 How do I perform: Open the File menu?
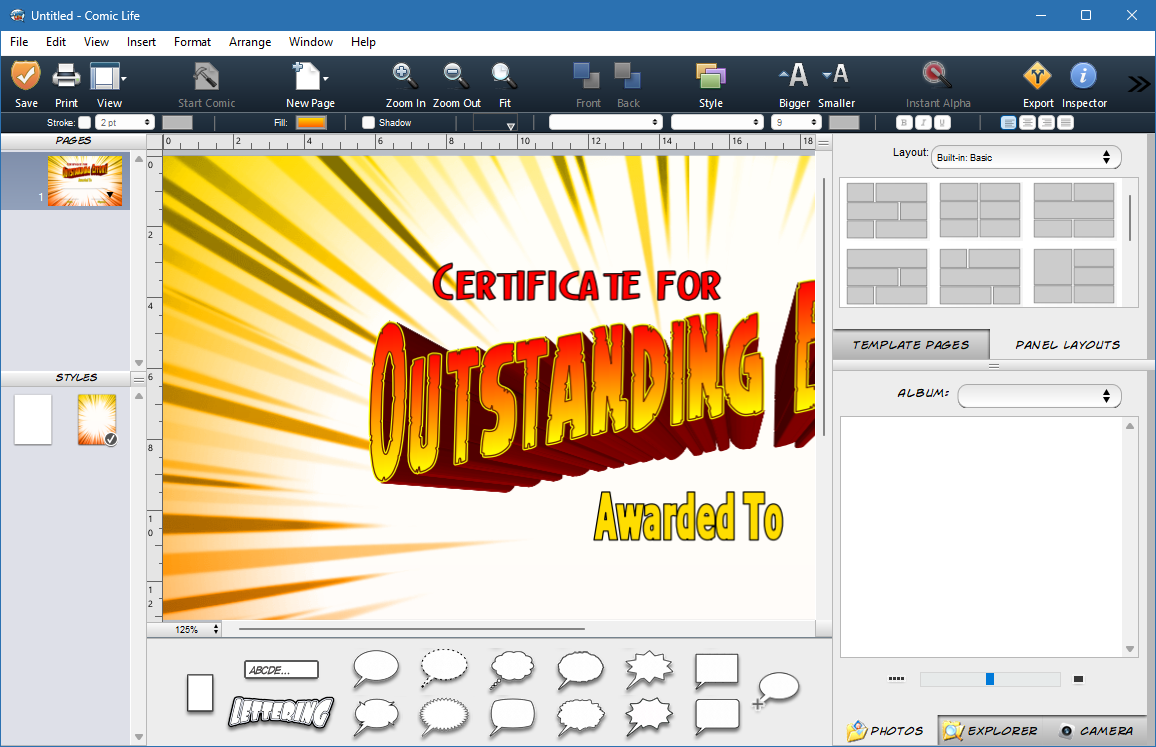coord(19,42)
